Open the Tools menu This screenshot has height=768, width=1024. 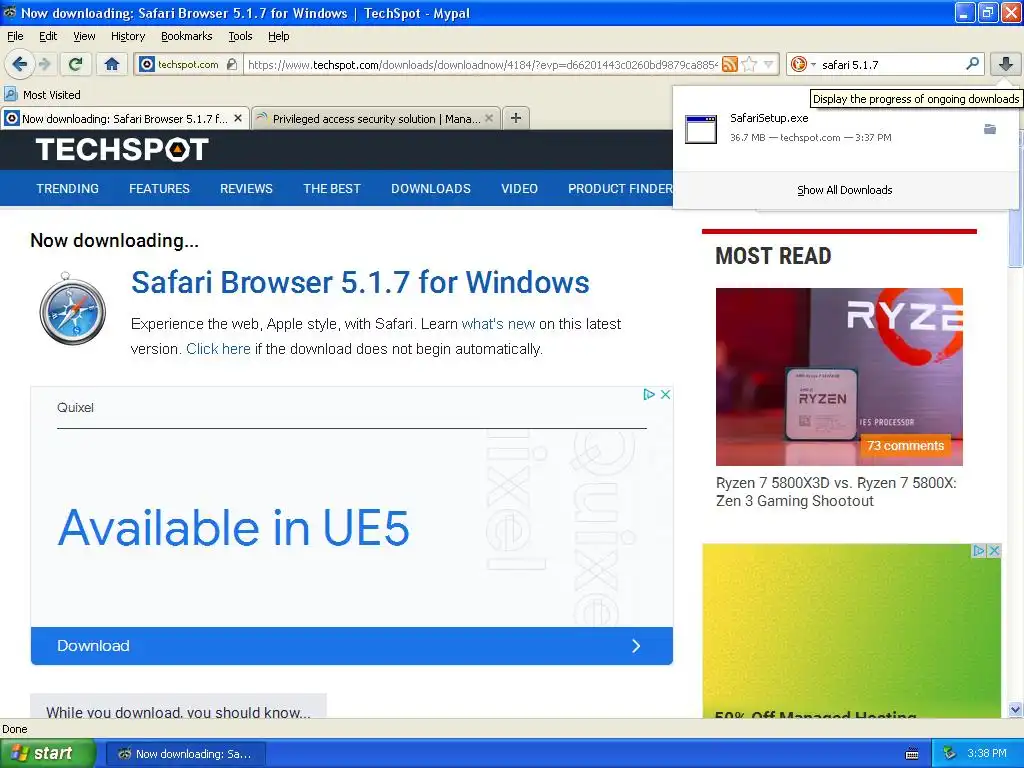pos(240,36)
